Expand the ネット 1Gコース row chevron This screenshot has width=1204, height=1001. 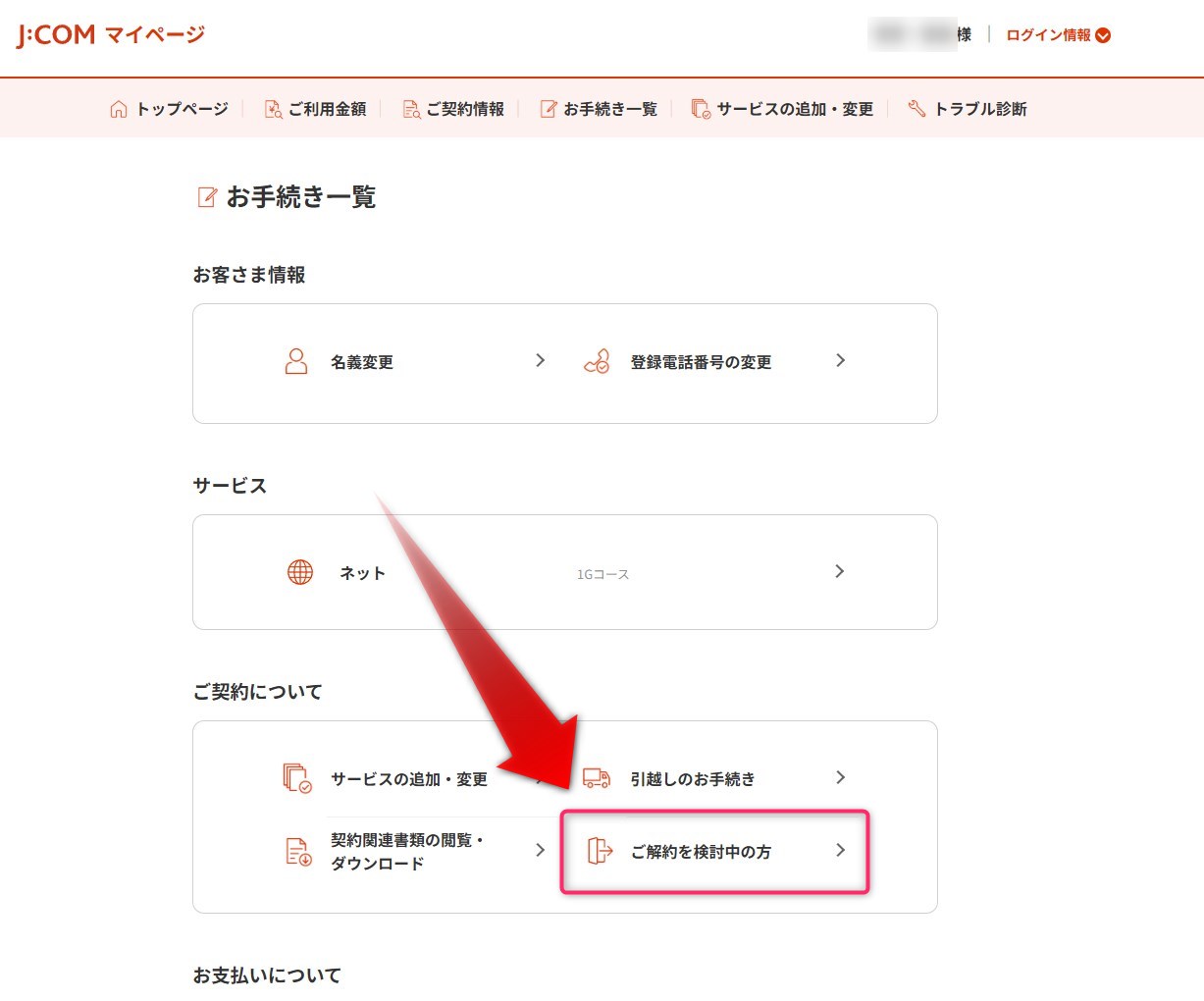coord(839,571)
